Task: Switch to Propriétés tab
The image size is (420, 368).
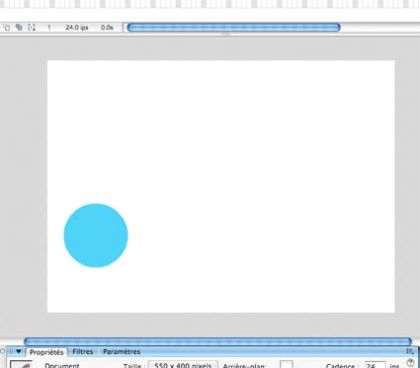Action: (46, 352)
